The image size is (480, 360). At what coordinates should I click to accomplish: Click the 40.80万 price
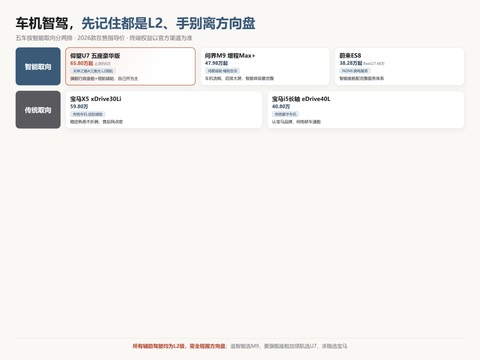tap(281, 107)
